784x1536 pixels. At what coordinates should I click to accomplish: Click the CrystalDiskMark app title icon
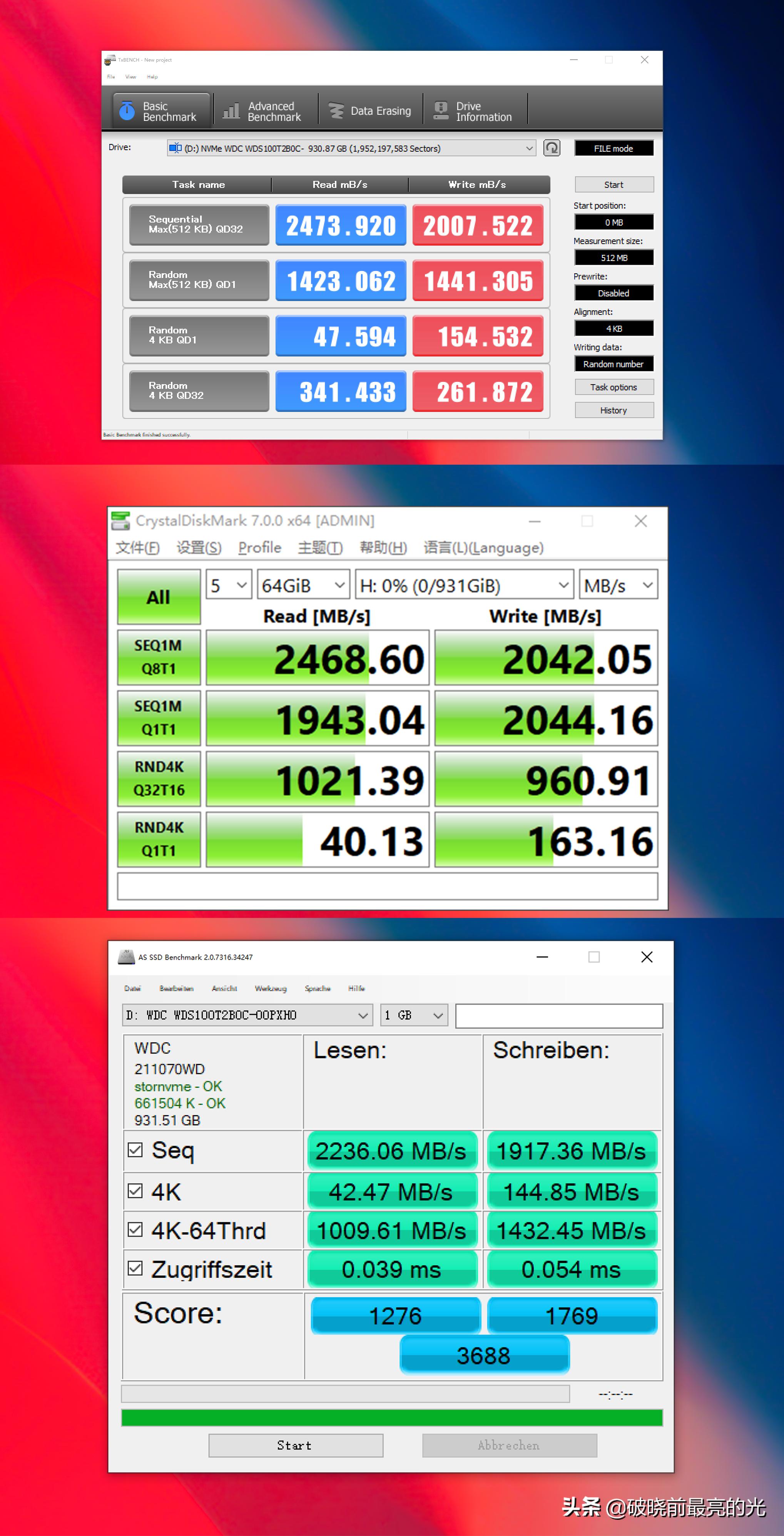point(120,520)
